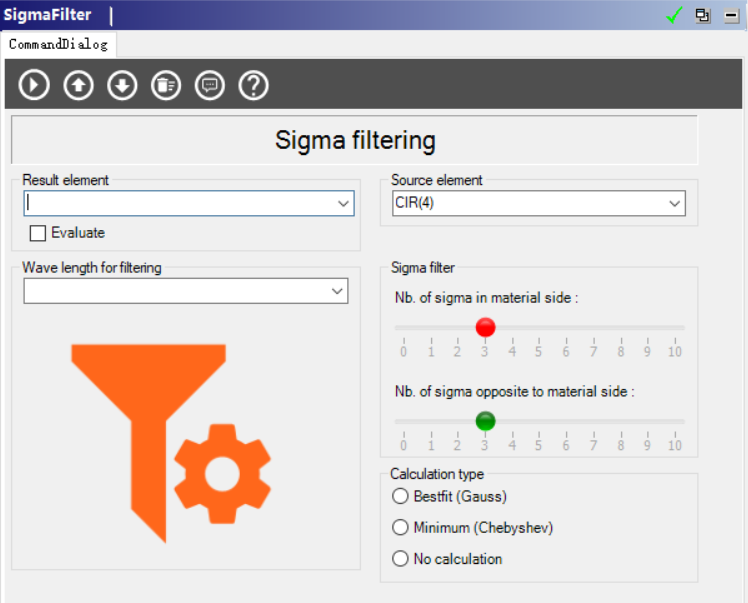Screen dimensions: 748x603
Task: Click the Run/Execute play icon
Action: (x=34, y=85)
